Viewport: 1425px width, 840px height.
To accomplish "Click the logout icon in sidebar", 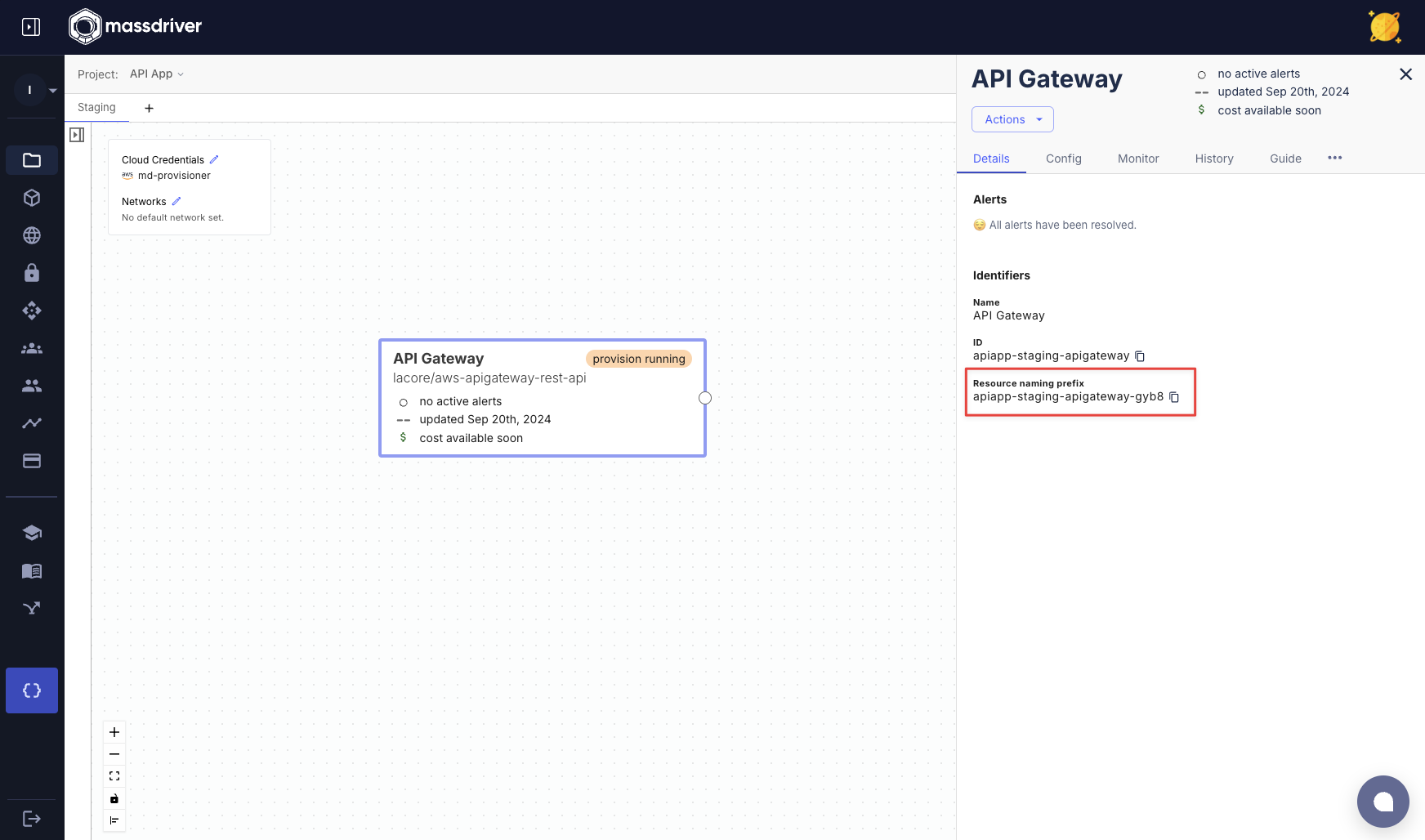I will pyautogui.click(x=32, y=819).
